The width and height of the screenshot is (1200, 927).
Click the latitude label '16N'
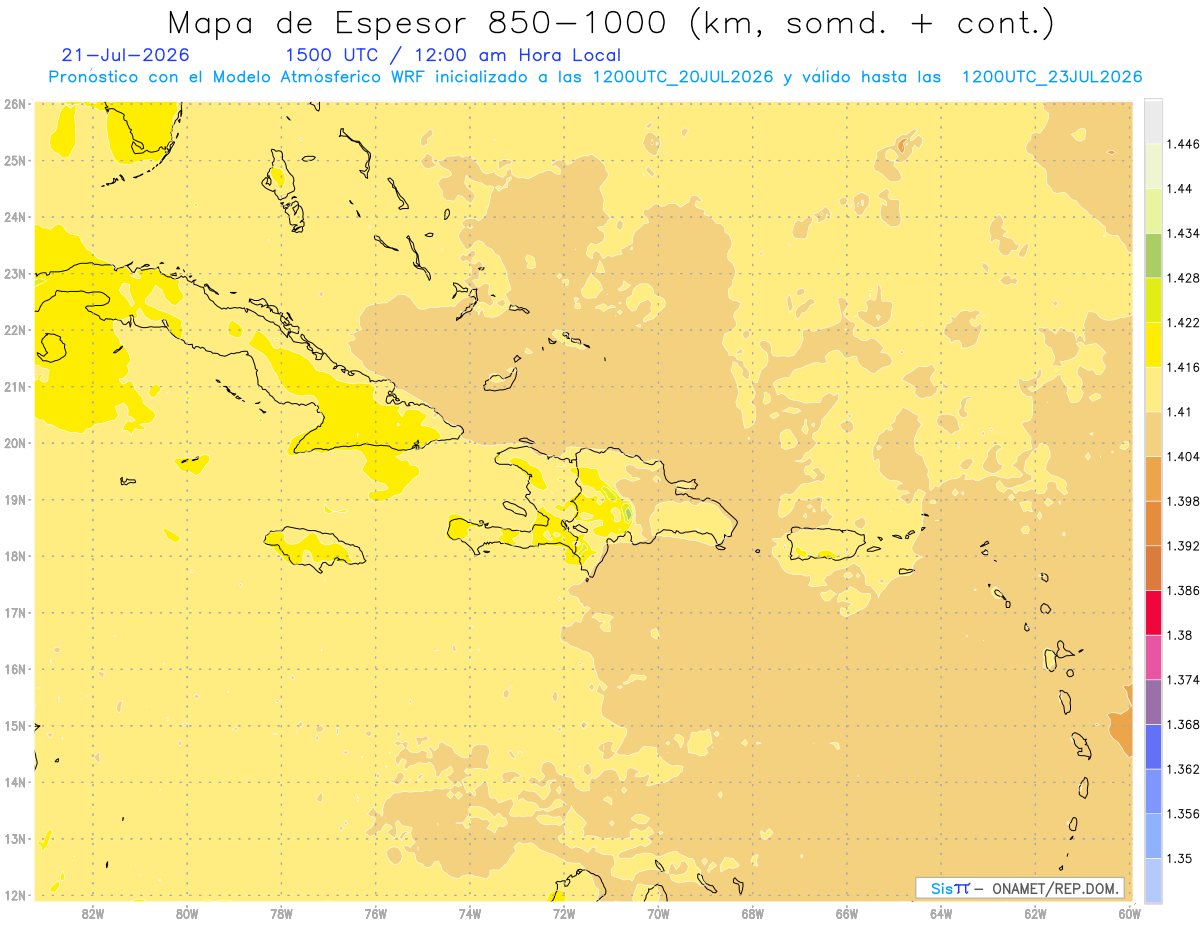[x=15, y=669]
